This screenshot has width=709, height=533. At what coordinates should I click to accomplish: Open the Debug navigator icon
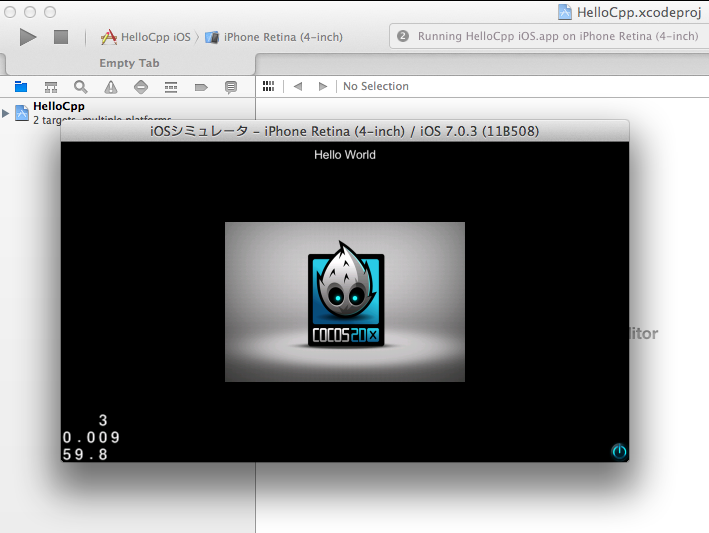[171, 87]
